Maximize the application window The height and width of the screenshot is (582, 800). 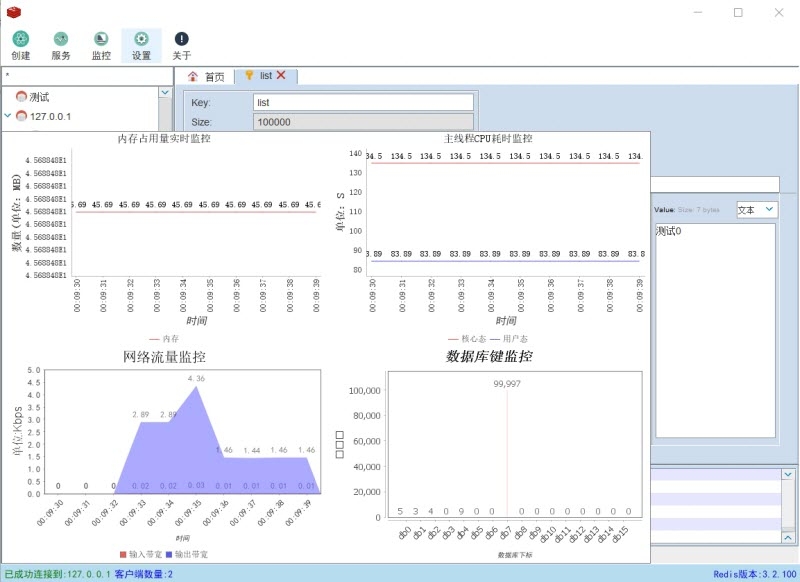738,12
